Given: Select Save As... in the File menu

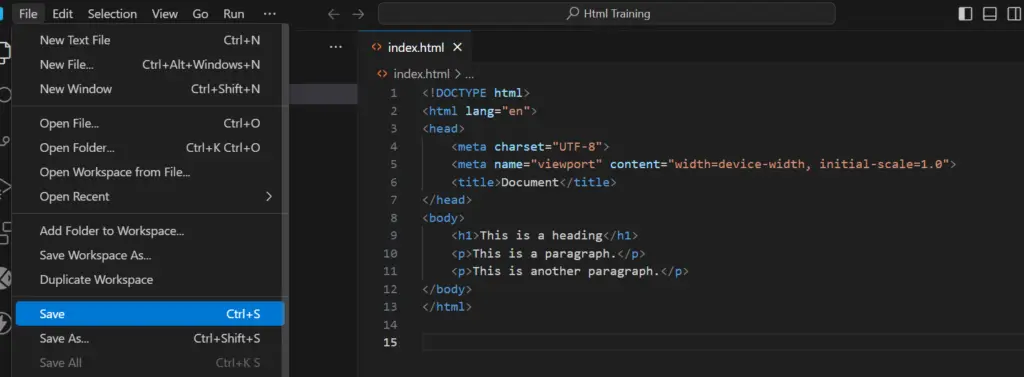Looking at the screenshot, I should point(150,338).
